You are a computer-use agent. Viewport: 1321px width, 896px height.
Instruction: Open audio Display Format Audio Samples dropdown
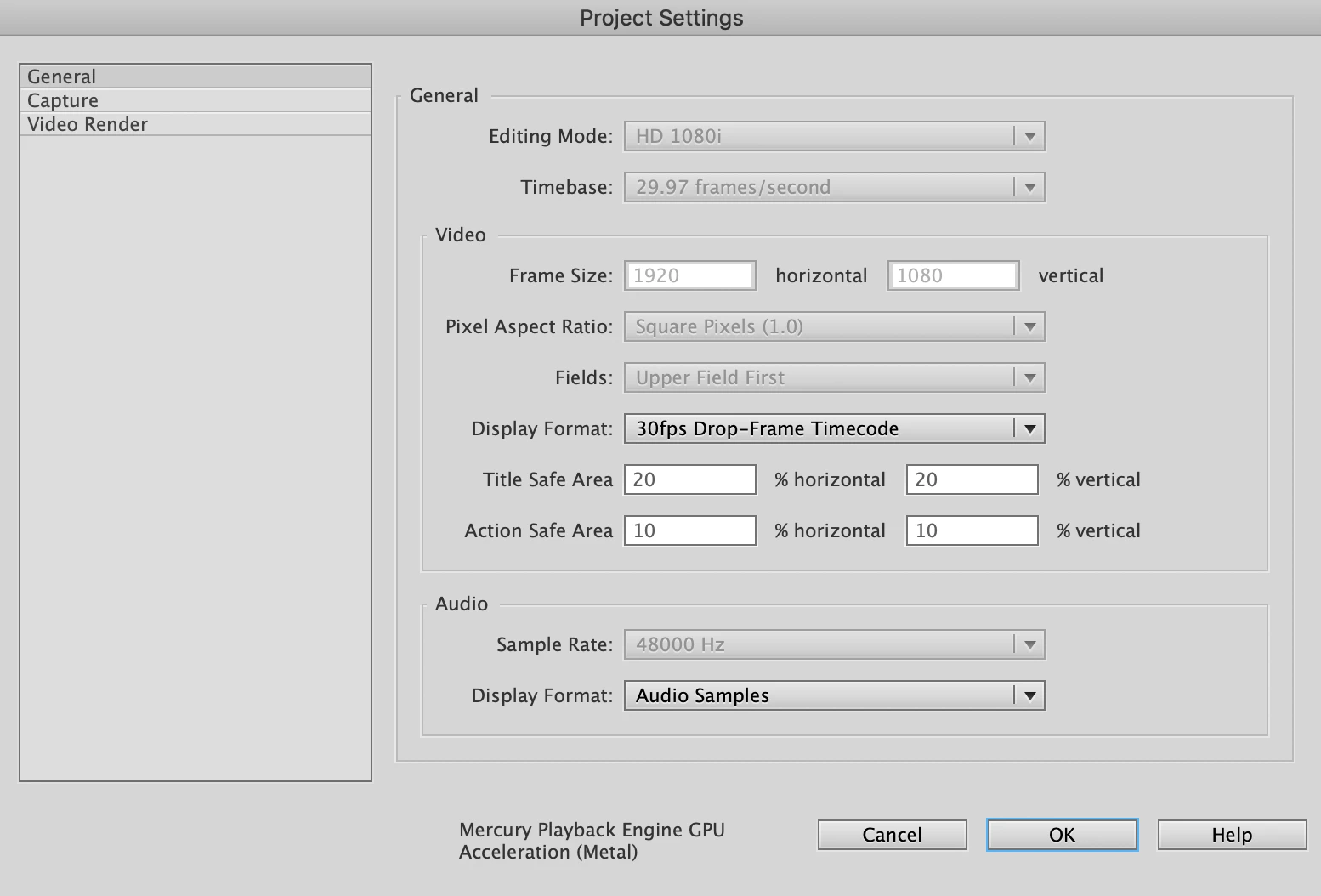[834, 695]
